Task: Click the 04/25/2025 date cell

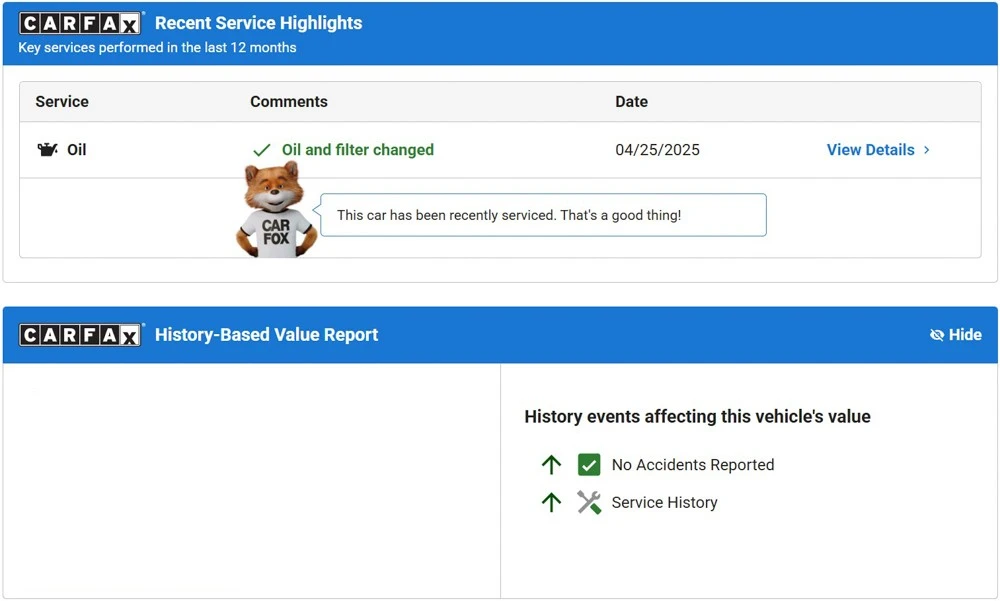Action: [x=657, y=150]
